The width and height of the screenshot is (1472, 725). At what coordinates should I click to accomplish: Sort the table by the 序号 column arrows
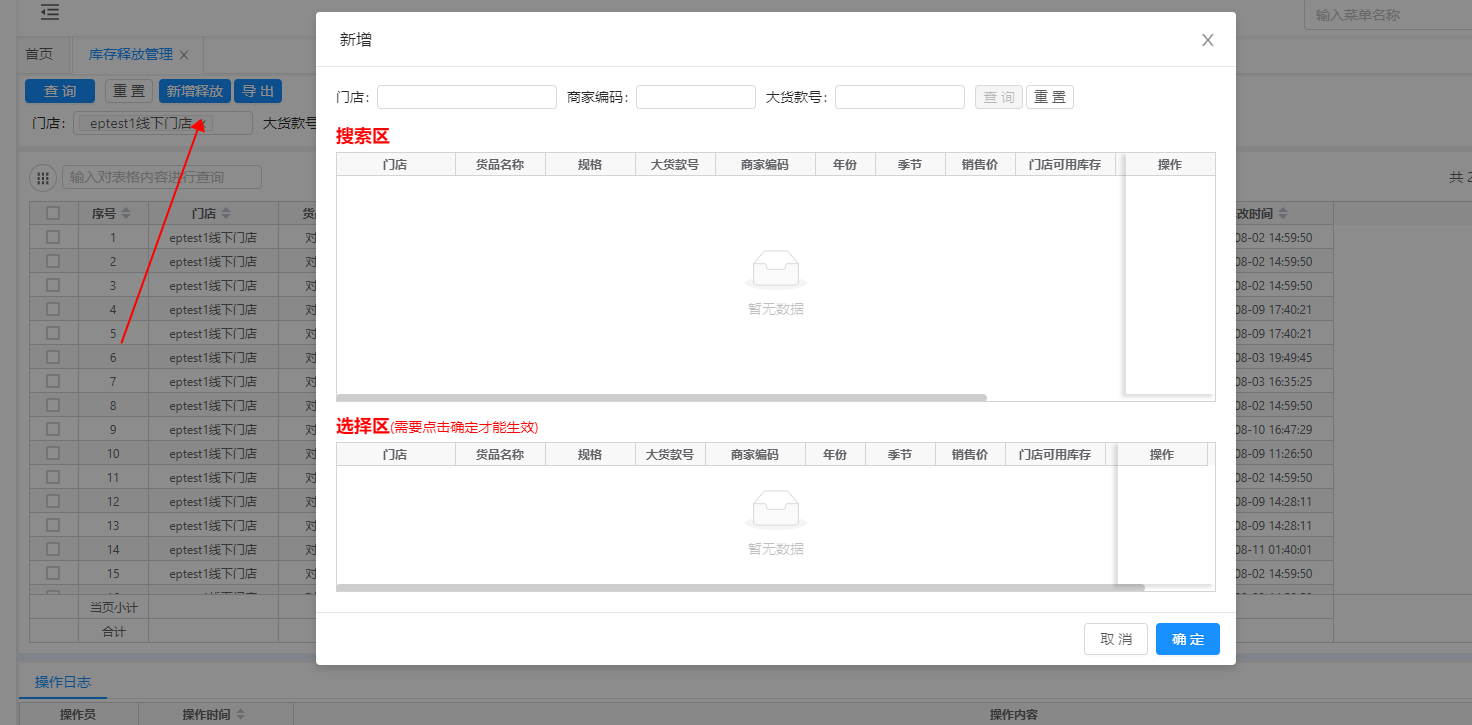pos(126,214)
